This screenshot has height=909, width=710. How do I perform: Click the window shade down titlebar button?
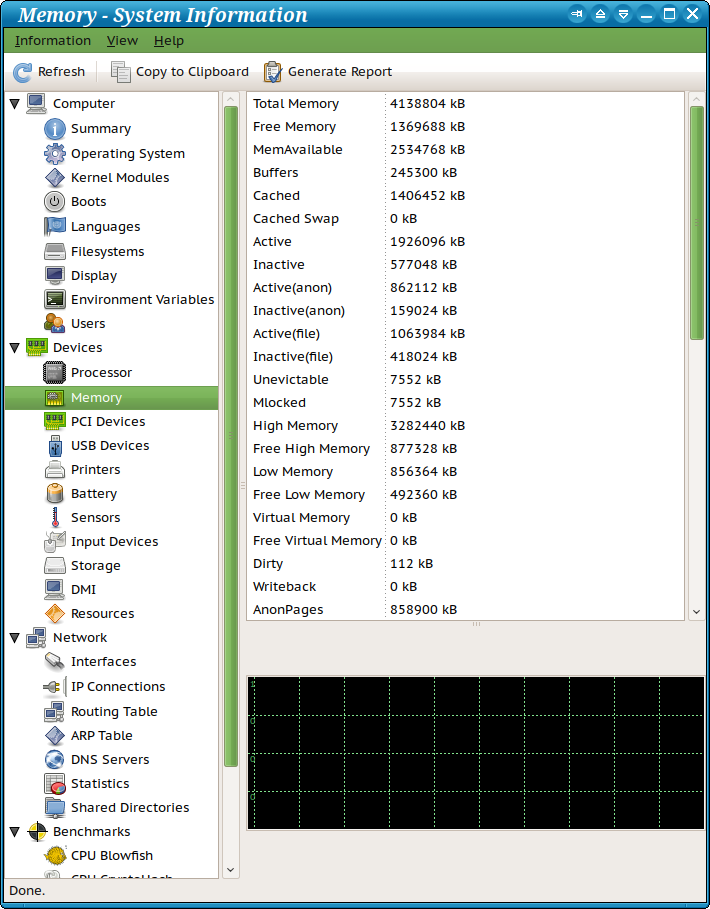(623, 14)
